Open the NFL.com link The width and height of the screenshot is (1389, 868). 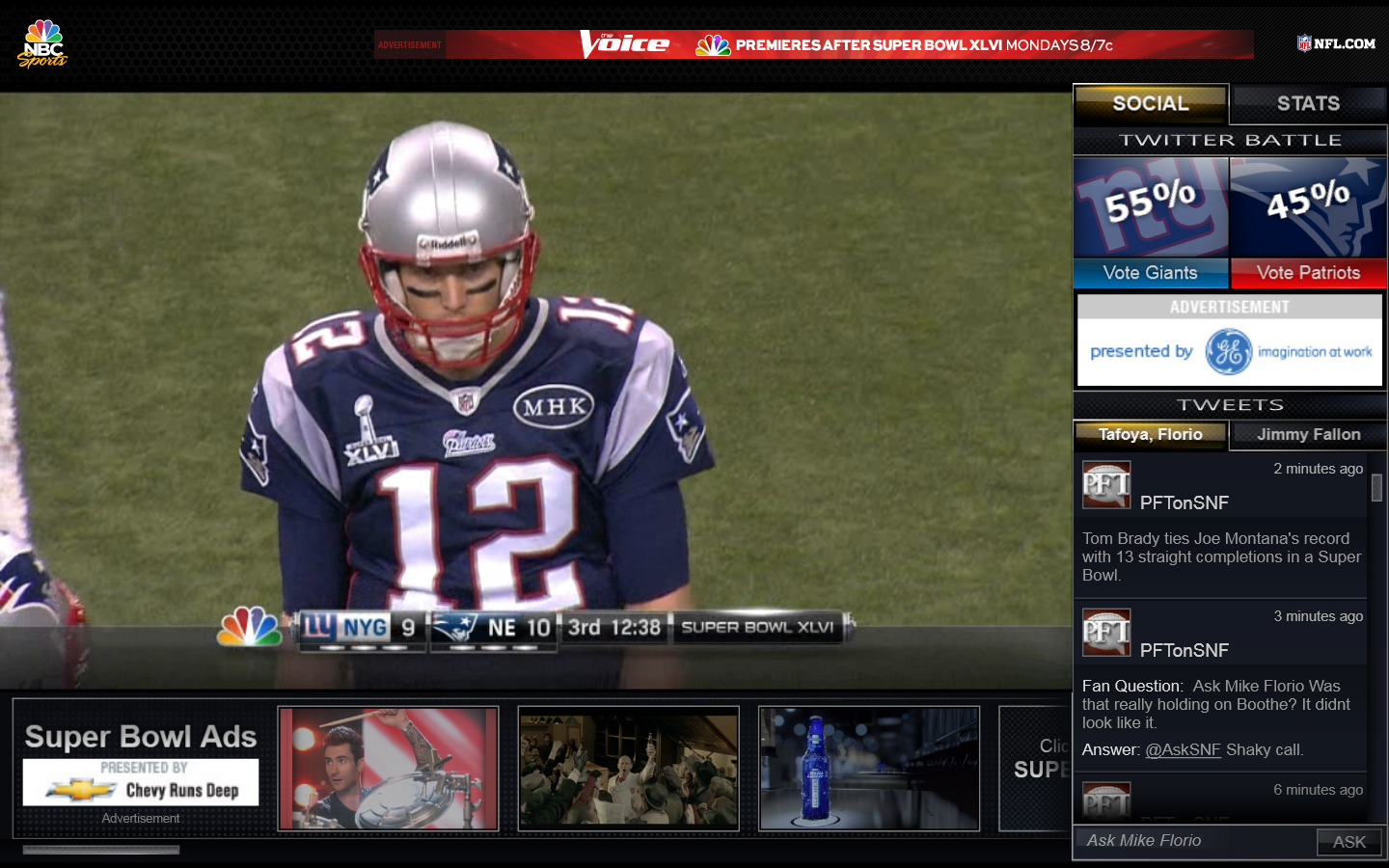tap(1336, 43)
